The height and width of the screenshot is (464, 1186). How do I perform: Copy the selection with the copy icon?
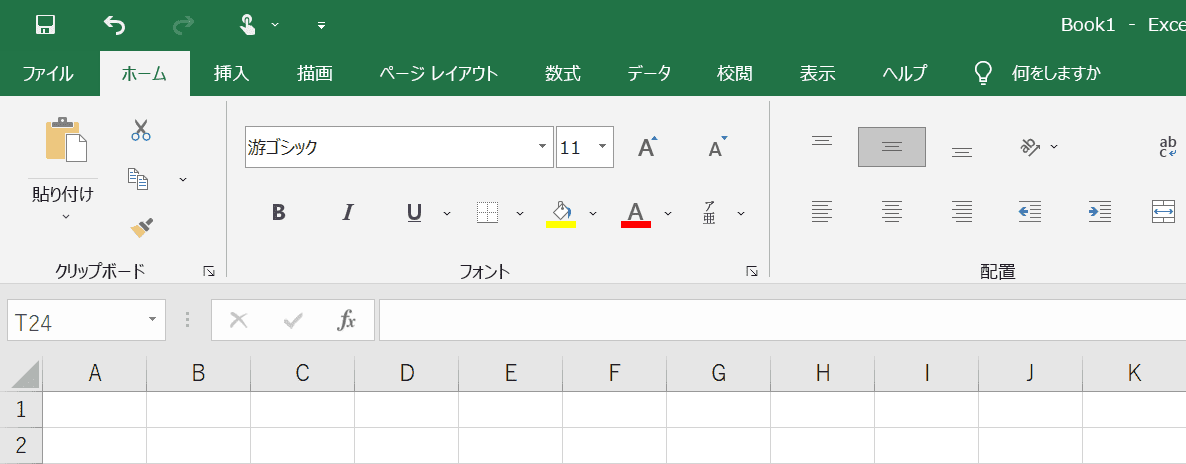[x=138, y=179]
